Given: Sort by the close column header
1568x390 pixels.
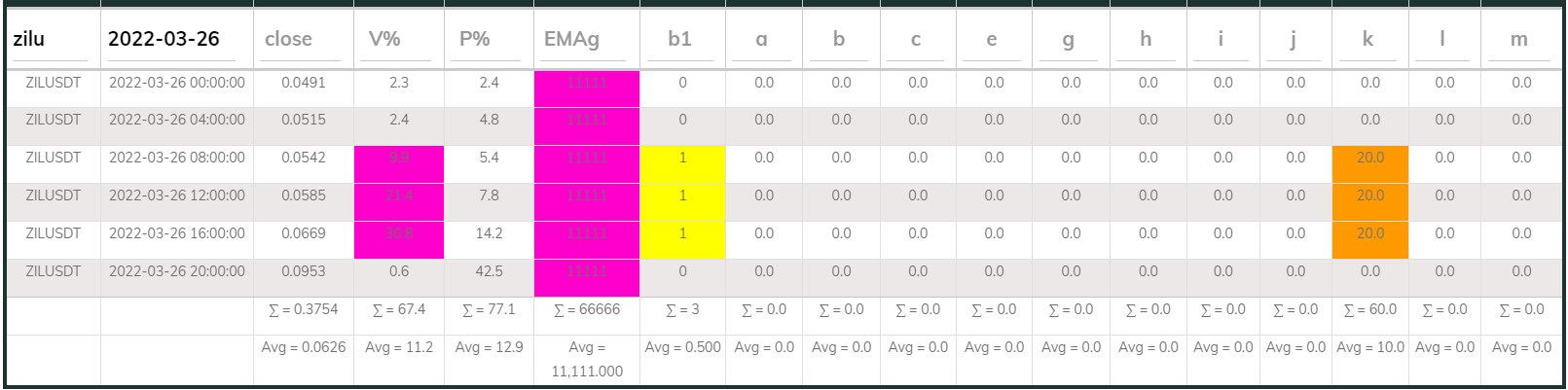Looking at the screenshot, I should point(288,40).
